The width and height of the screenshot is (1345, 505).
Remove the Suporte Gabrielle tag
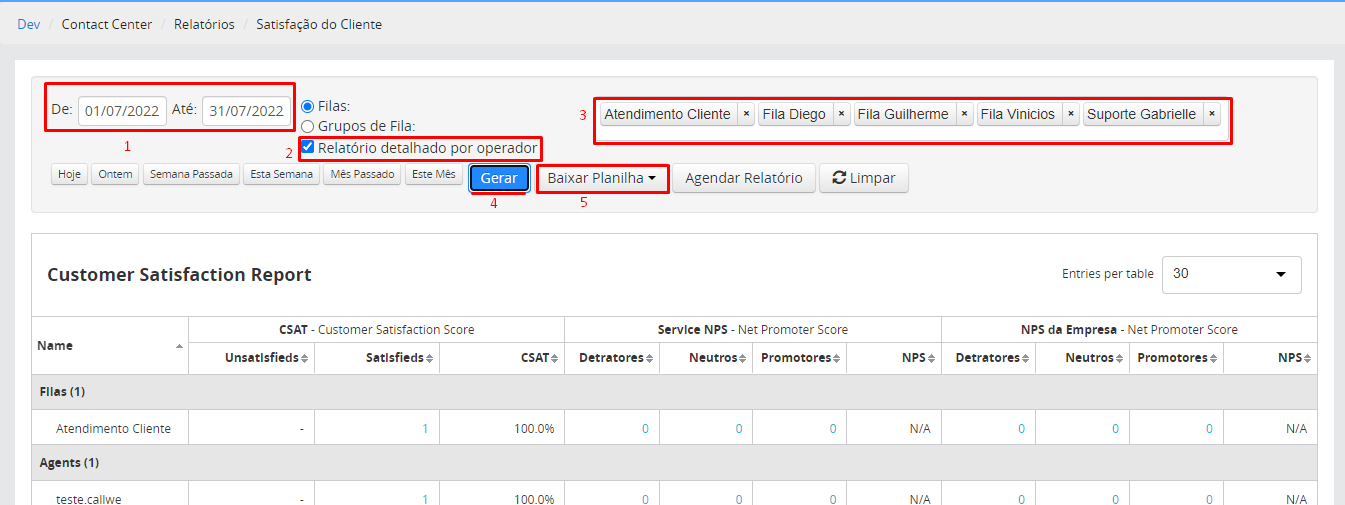point(1211,114)
